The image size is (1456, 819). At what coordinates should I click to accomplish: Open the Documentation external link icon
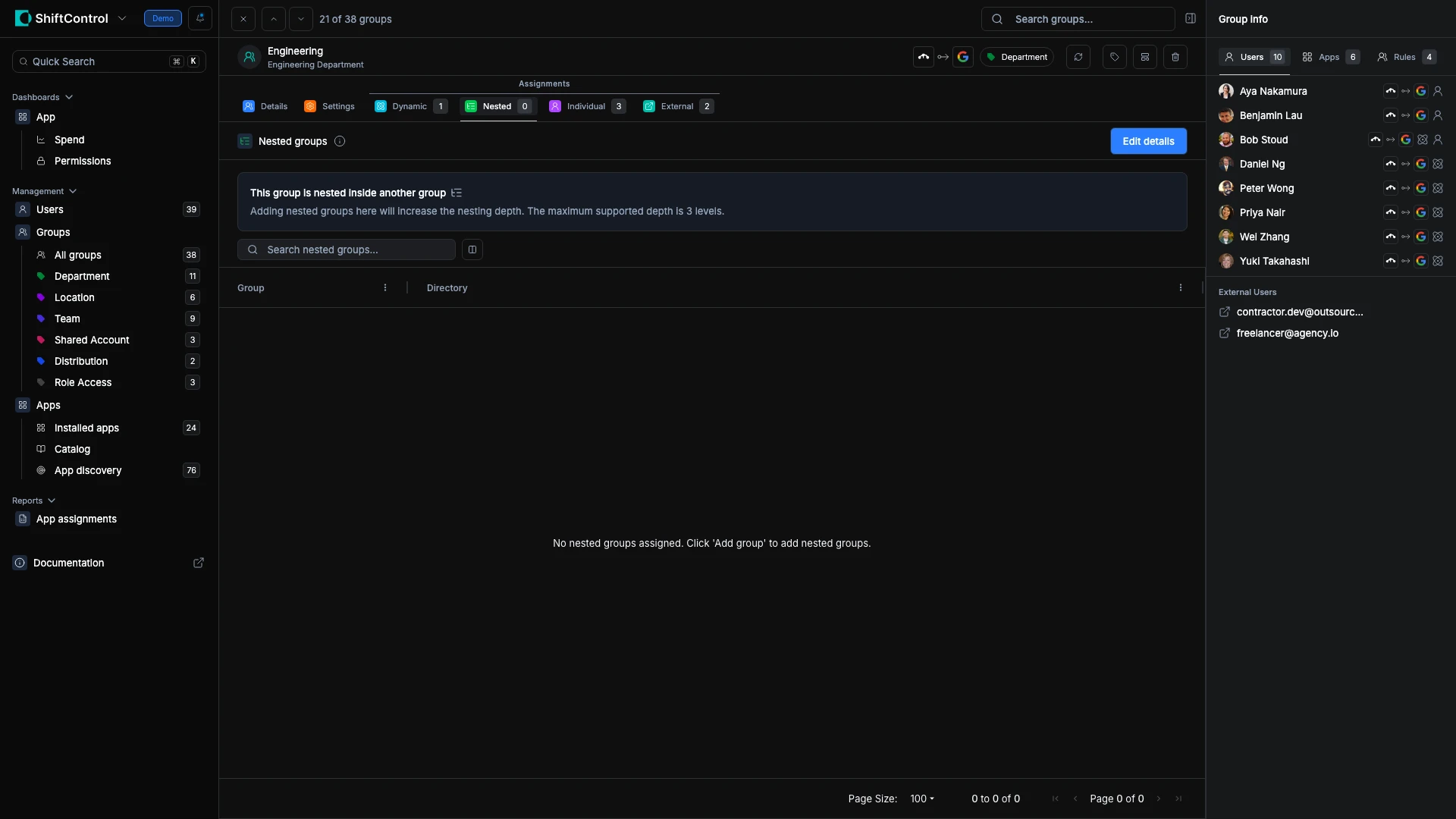click(198, 563)
